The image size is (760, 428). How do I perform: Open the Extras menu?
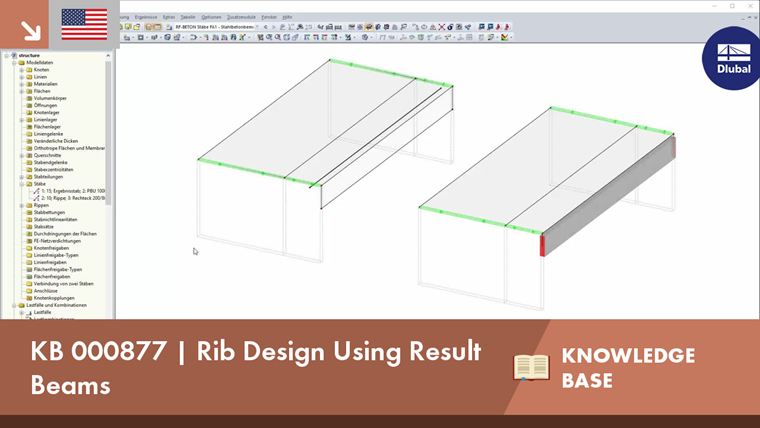(169, 17)
